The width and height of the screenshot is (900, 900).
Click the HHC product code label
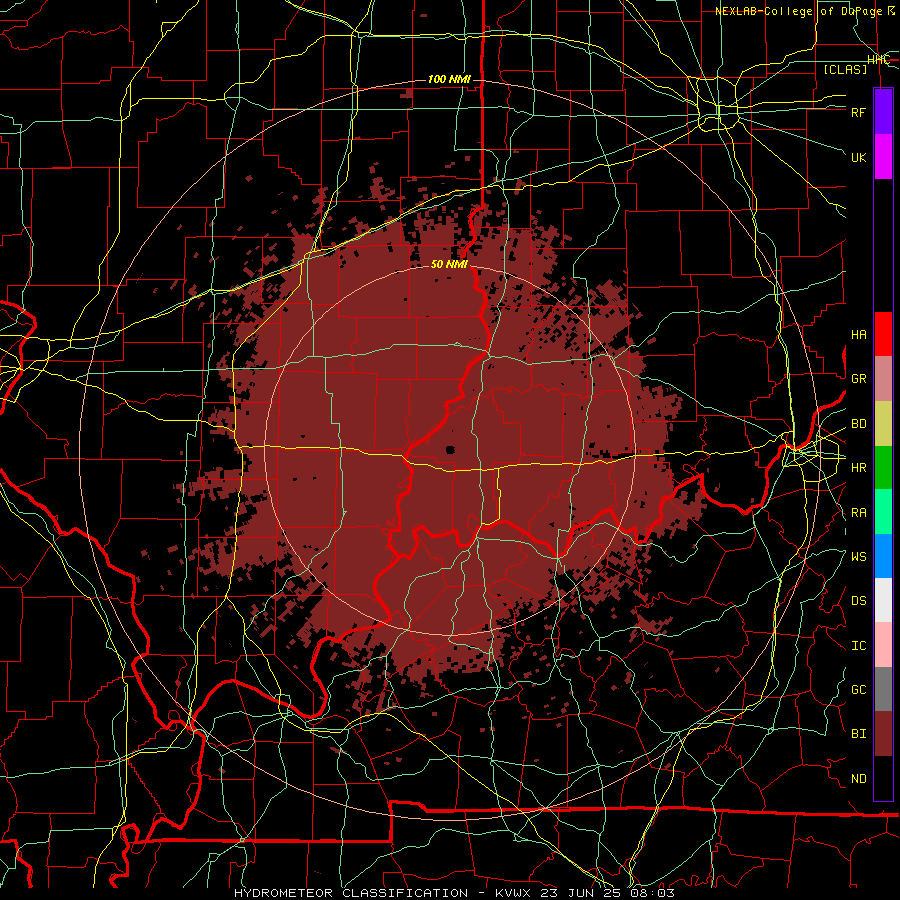[878, 60]
